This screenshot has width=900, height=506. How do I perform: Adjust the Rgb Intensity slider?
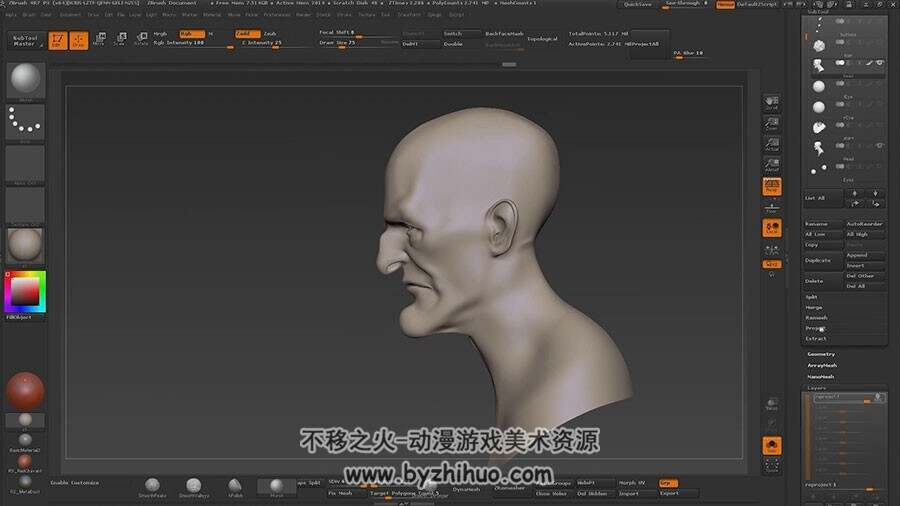coord(192,44)
